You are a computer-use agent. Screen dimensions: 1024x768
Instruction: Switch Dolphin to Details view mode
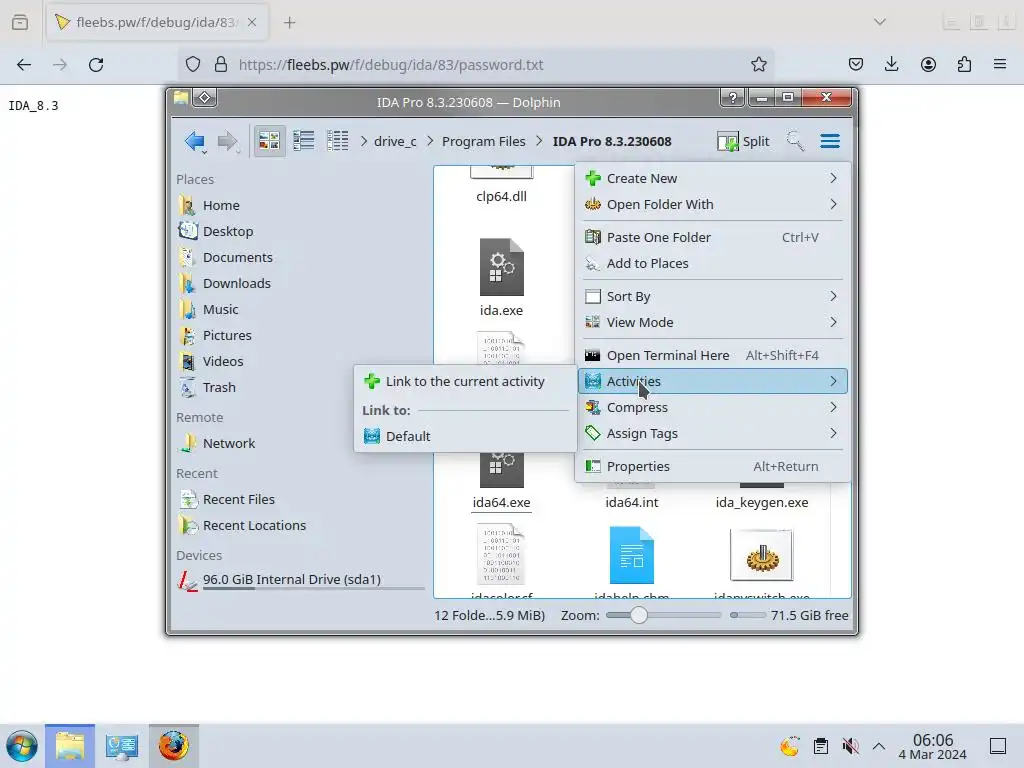point(338,141)
